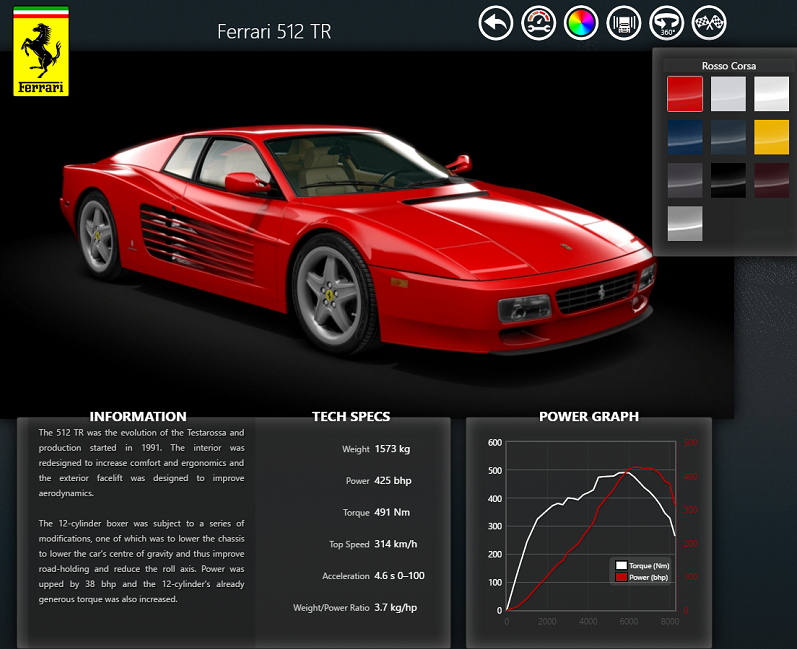This screenshot has height=649, width=797.
Task: Click the red Ferrari 512 TR car image
Action: click(x=350, y=240)
